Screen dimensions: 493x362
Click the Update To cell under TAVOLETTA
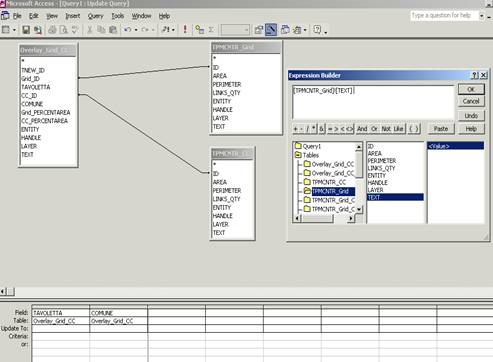click(61, 329)
